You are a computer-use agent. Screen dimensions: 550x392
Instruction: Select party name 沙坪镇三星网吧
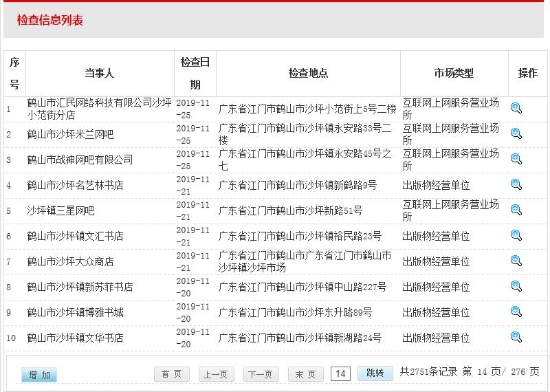pos(61,210)
